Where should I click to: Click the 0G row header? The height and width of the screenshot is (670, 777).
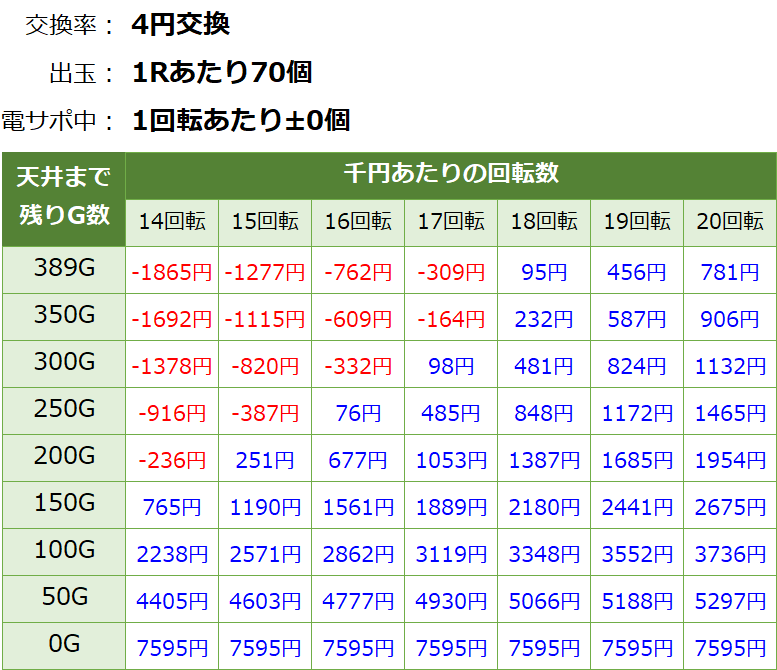64,646
